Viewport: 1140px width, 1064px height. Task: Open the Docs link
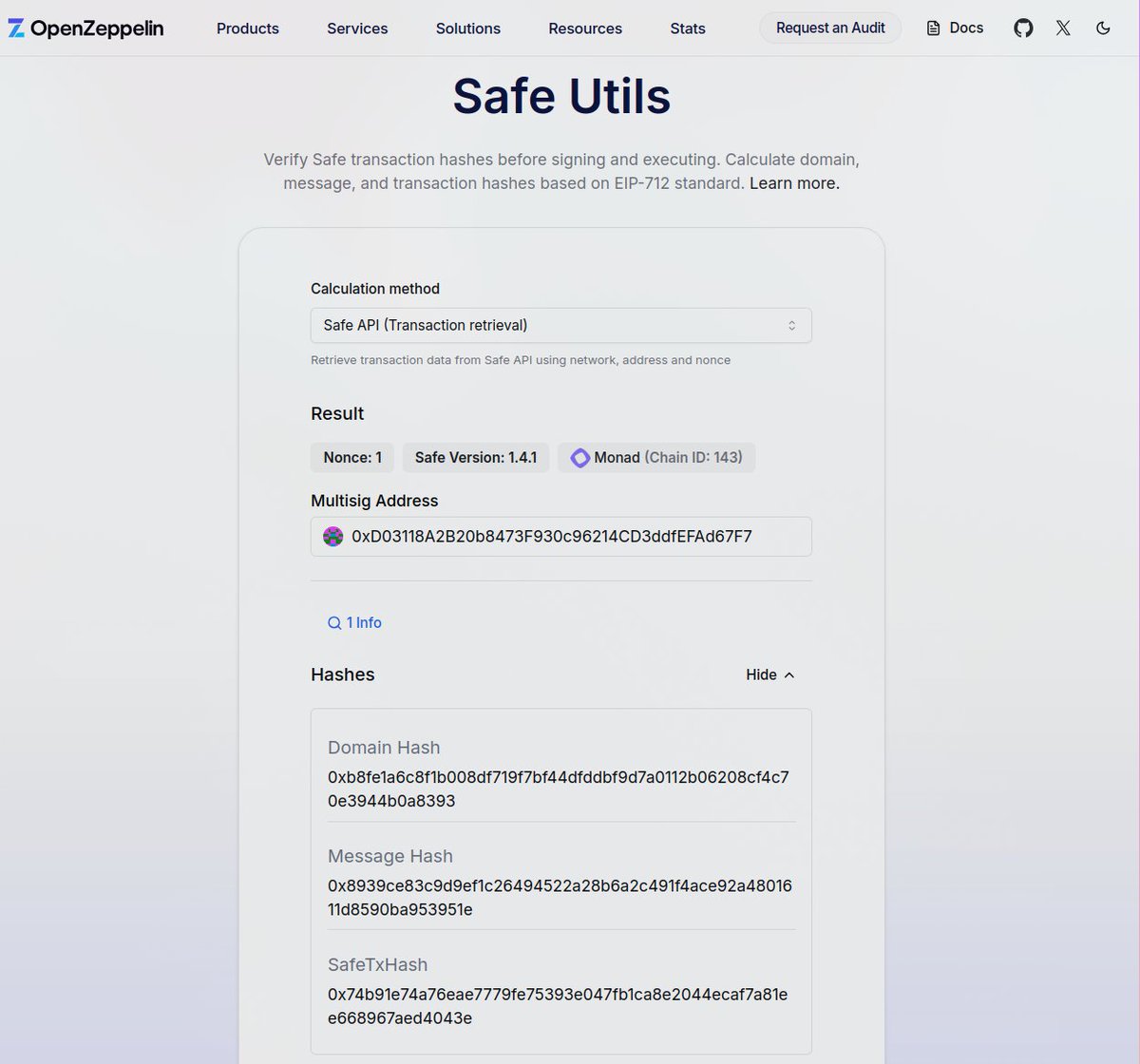956,28
